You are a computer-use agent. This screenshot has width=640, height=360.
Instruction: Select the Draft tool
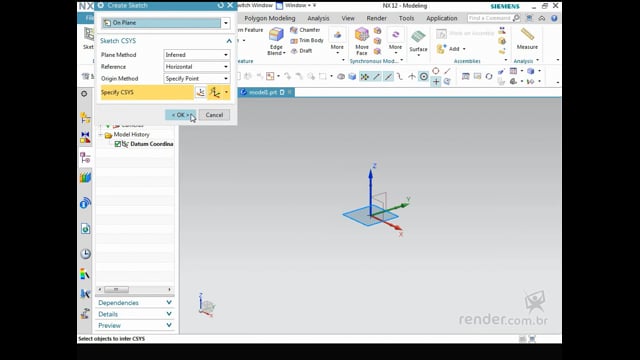301,51
